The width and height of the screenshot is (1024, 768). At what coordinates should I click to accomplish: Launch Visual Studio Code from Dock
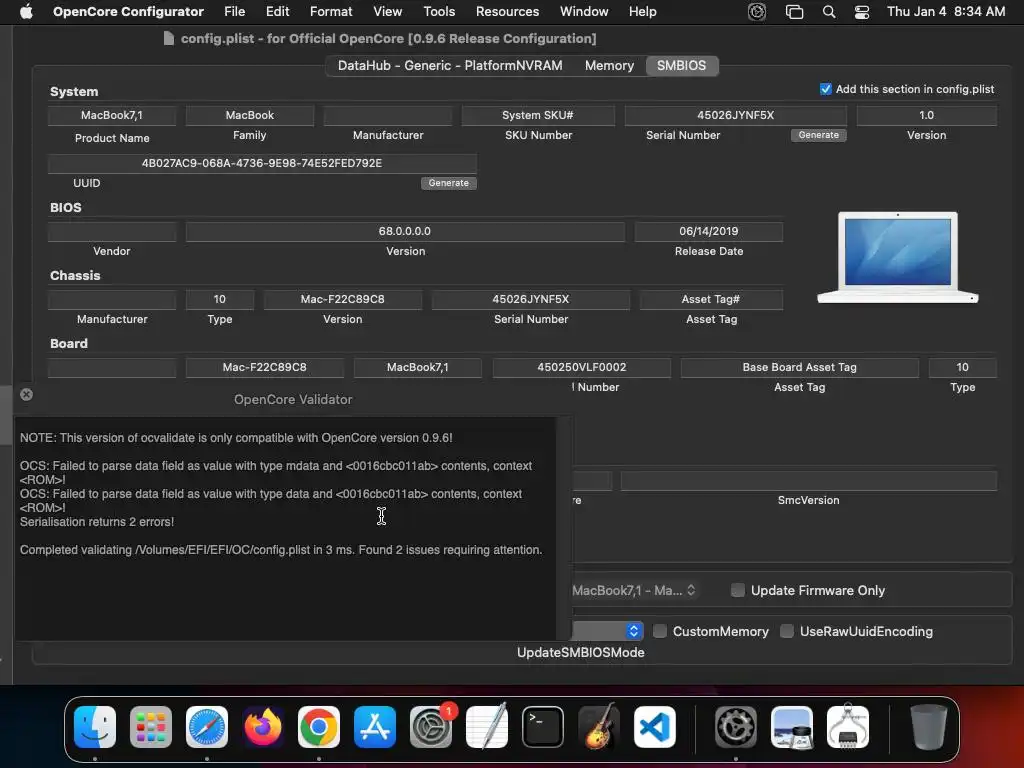[x=655, y=727]
